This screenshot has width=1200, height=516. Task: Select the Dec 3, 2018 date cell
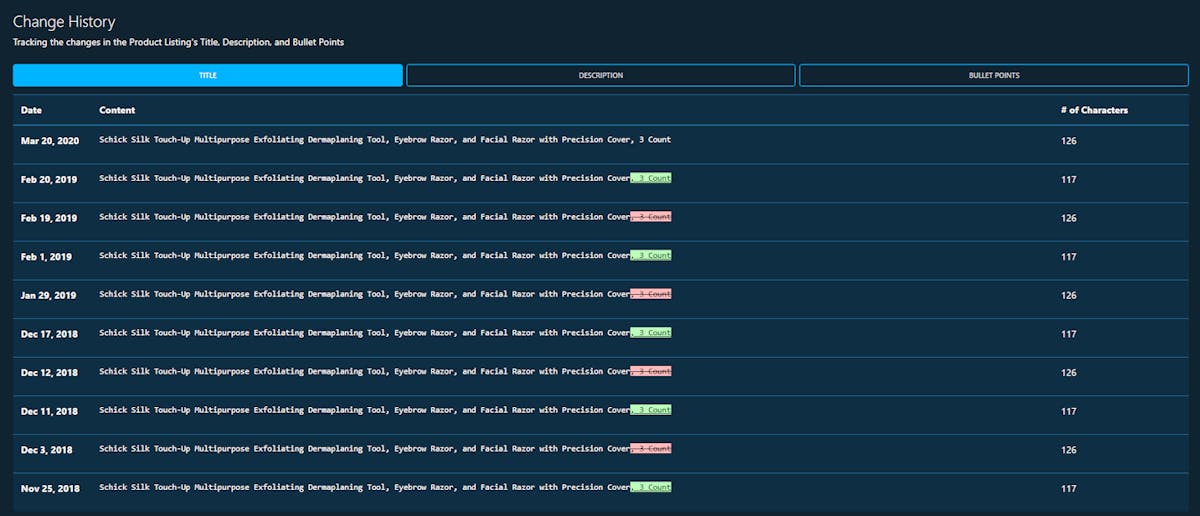(x=47, y=450)
